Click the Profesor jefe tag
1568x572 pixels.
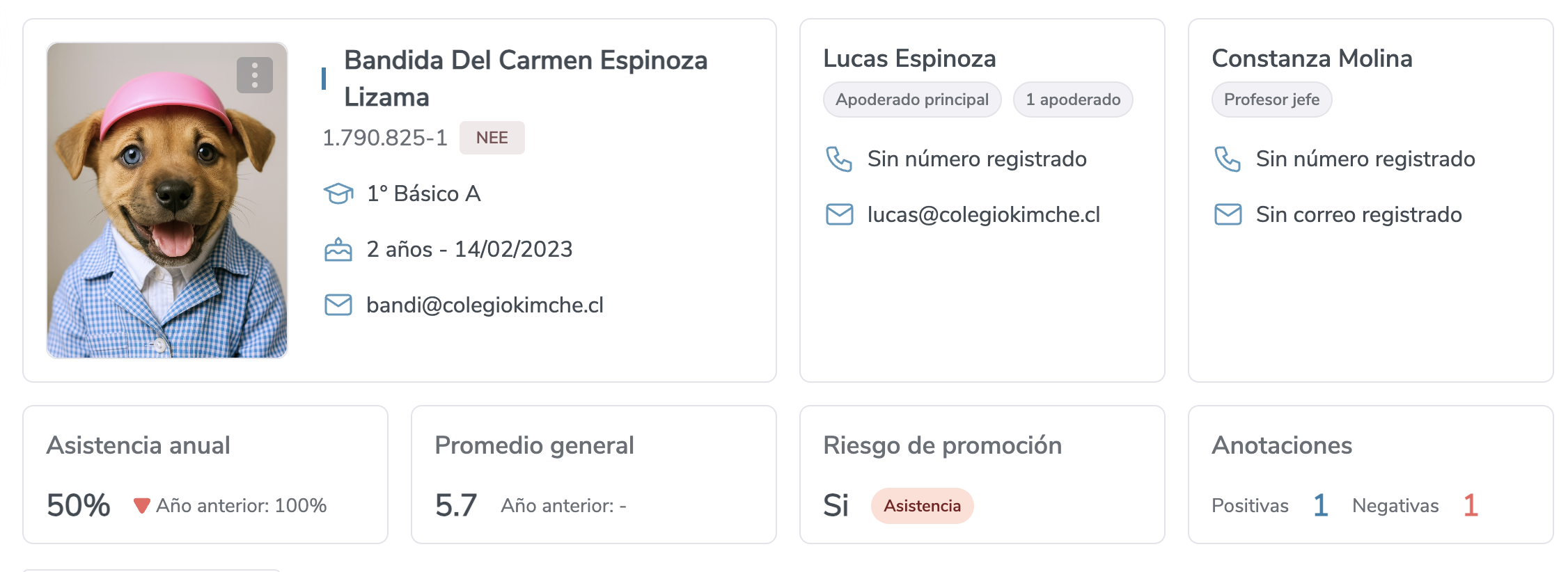(x=1271, y=100)
